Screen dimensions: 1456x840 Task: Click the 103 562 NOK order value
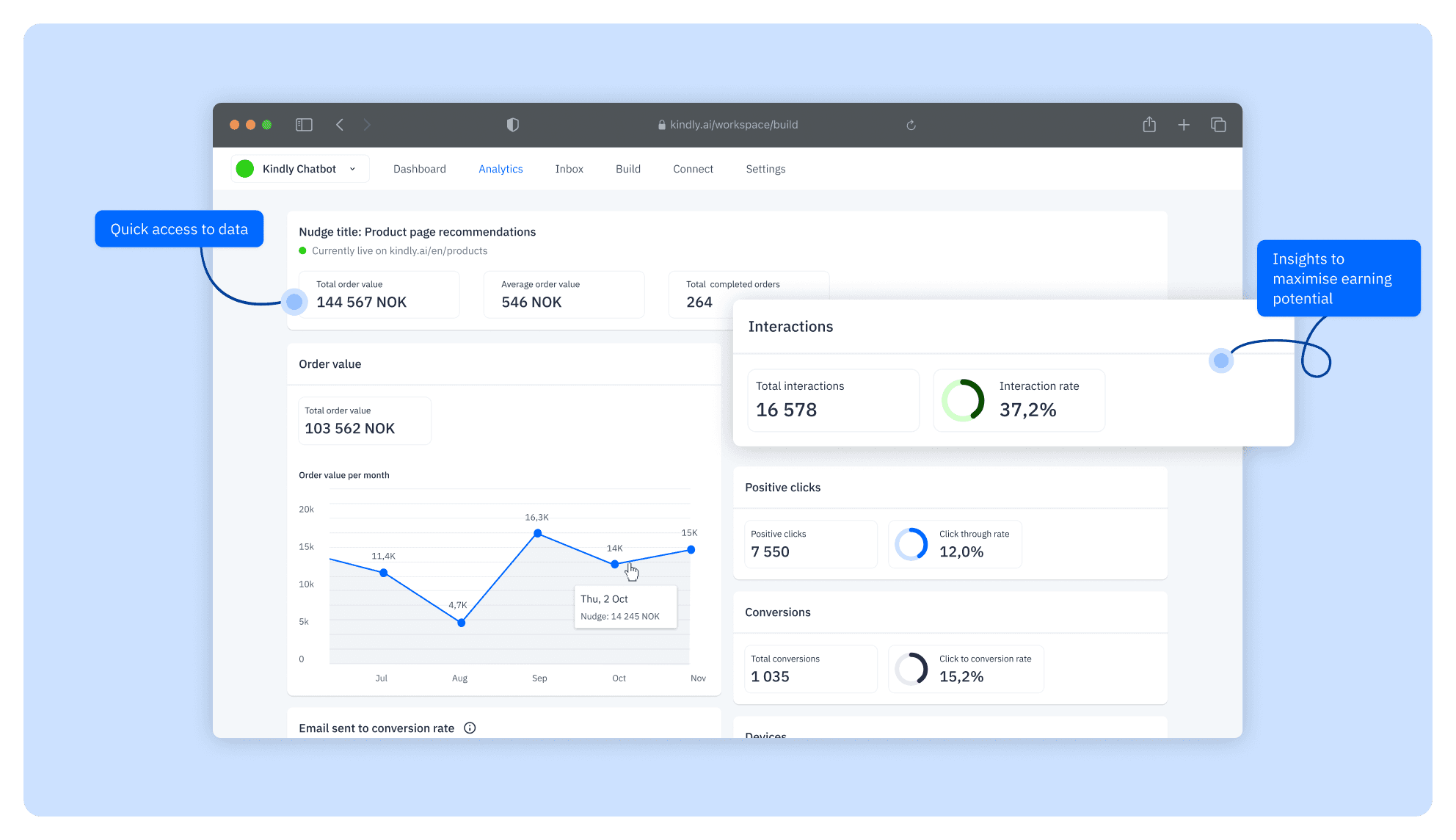(x=349, y=428)
